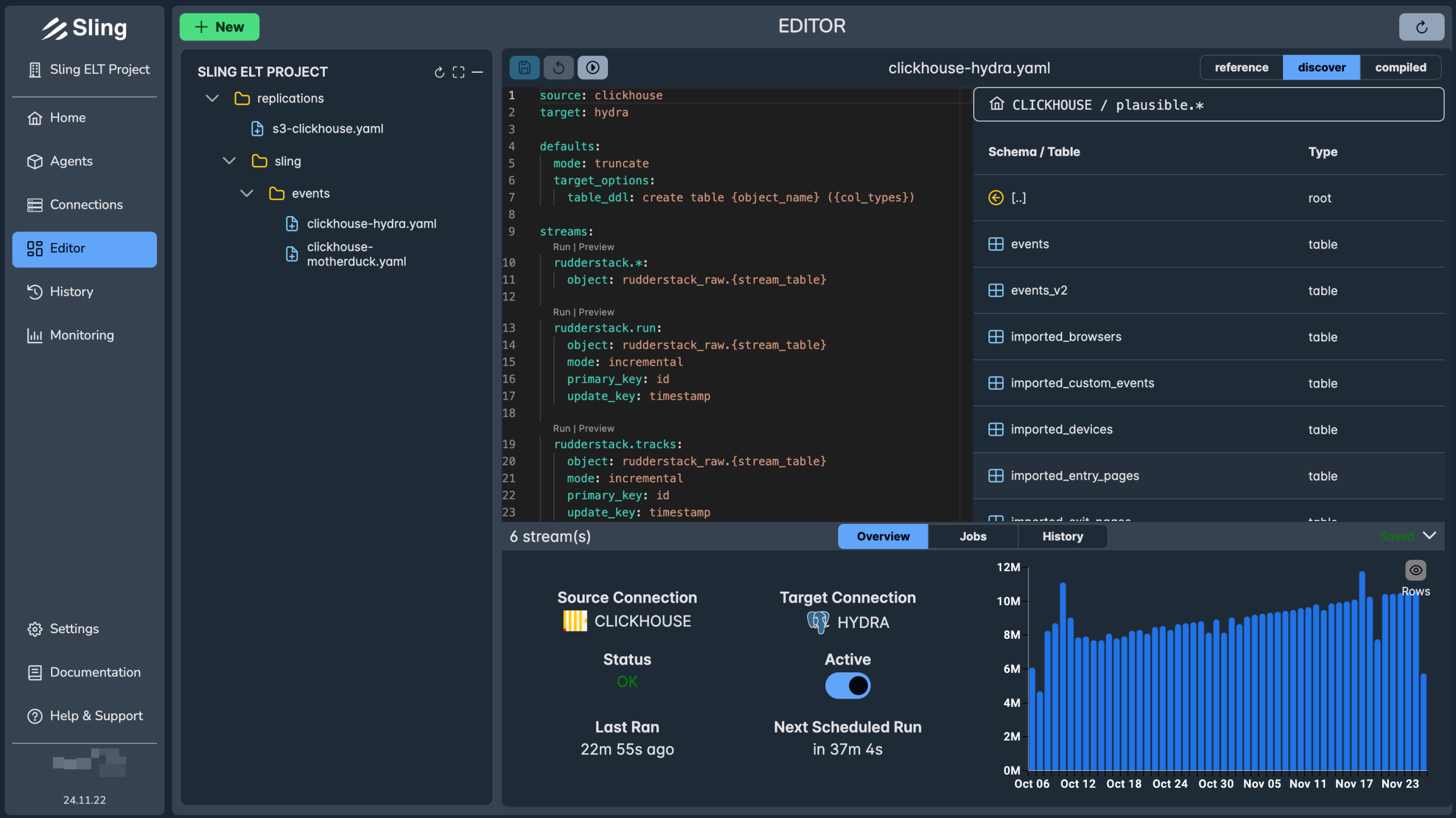Open clickhouse-motherduck.yaml file
Viewport: 1456px width, 818px height.
[356, 254]
